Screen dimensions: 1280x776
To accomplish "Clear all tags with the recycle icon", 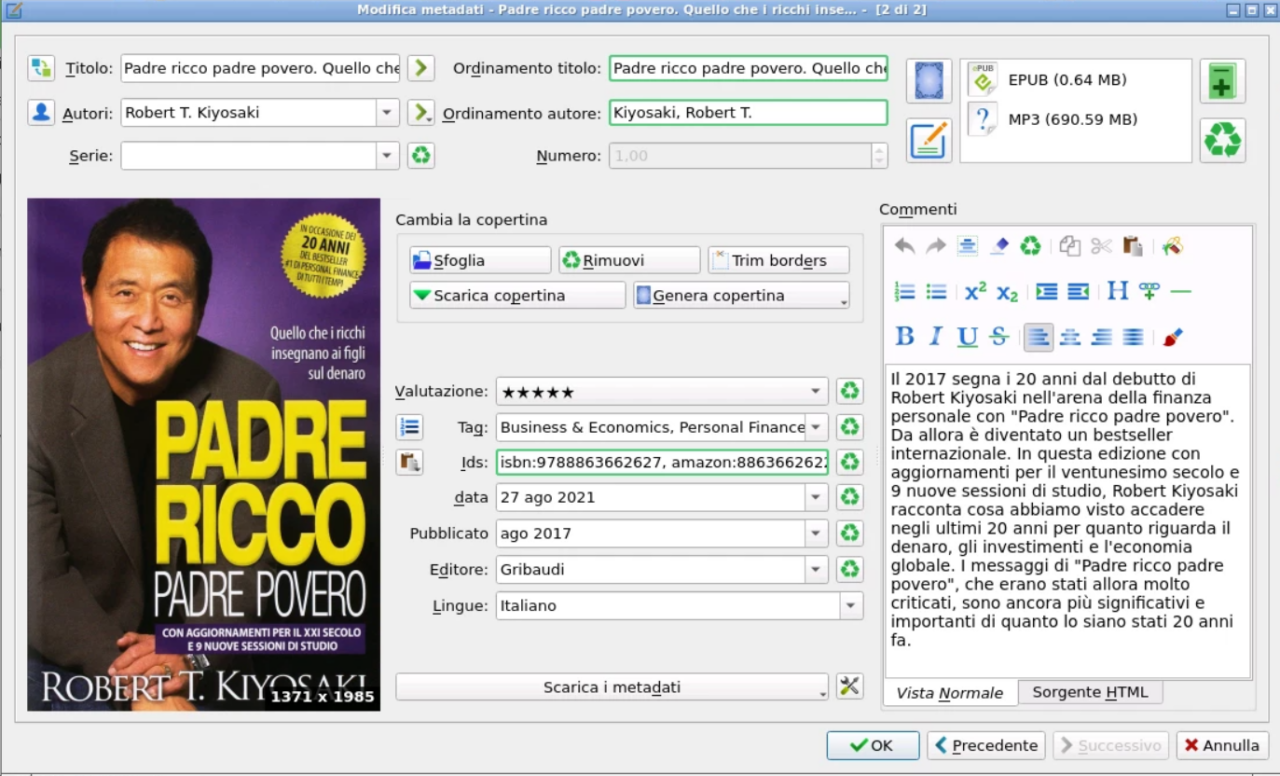I will 849,427.
